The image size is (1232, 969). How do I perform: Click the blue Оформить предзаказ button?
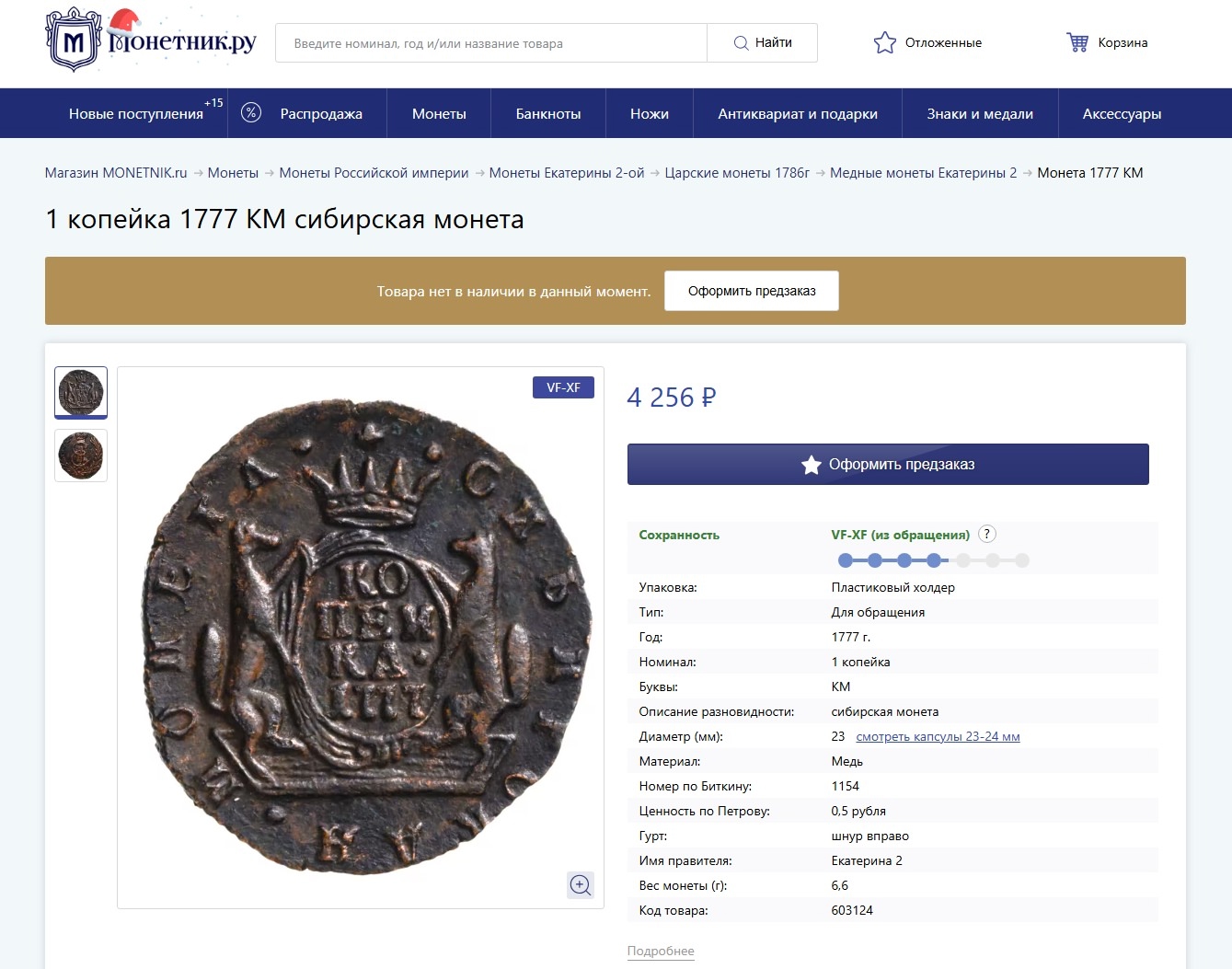(888, 465)
